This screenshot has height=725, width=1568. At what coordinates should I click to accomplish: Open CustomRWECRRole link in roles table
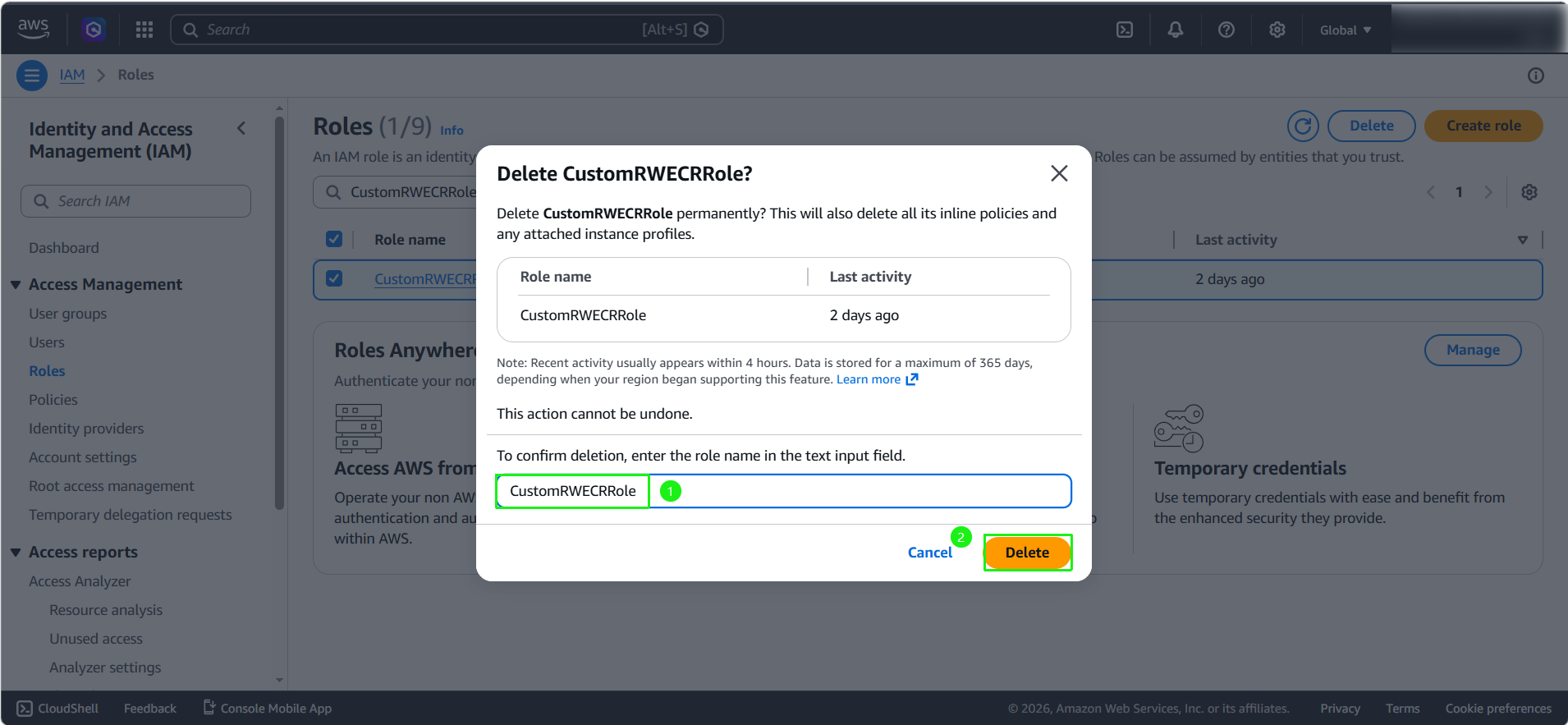(425, 279)
